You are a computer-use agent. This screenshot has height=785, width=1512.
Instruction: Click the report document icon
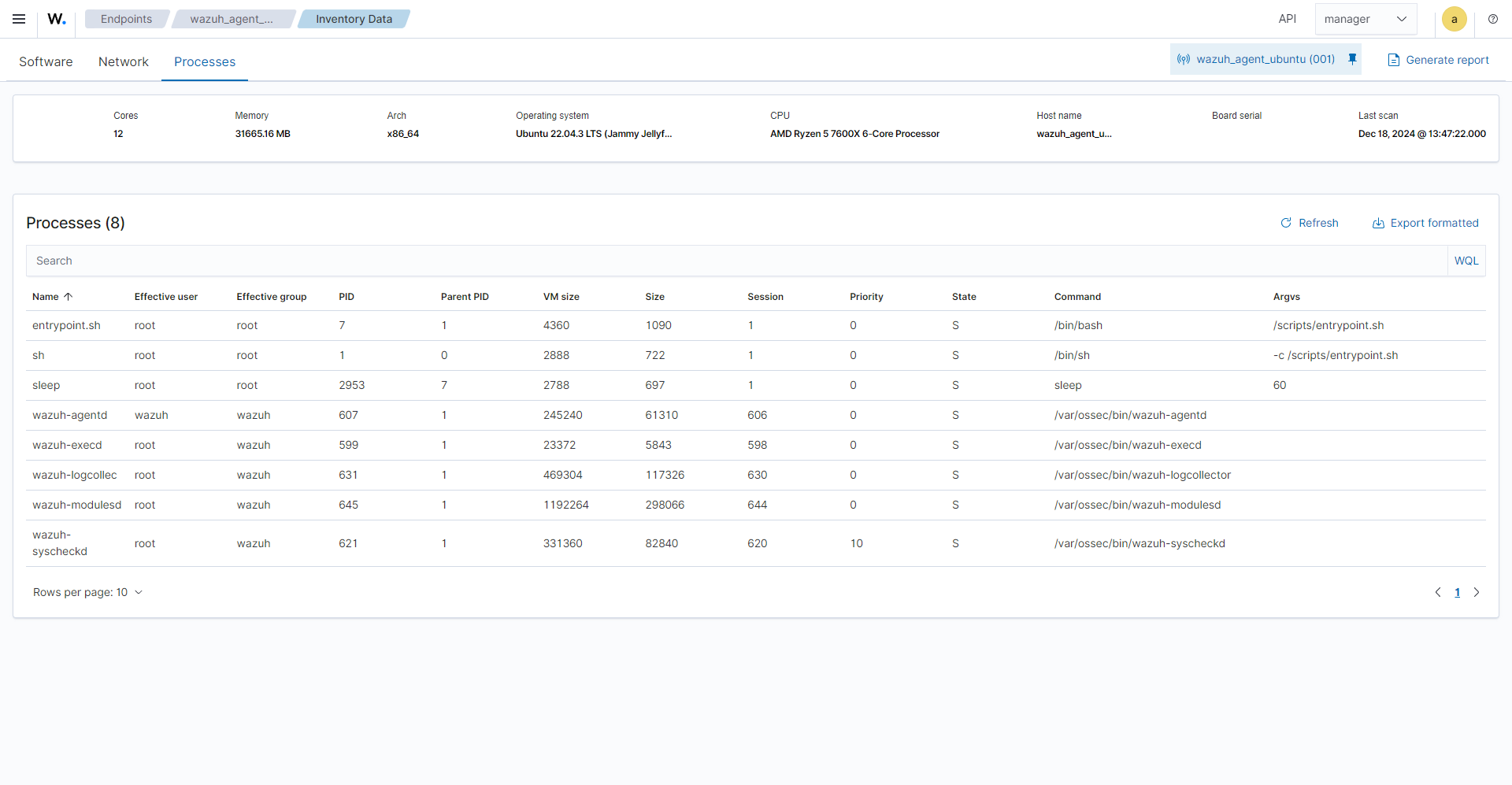click(x=1394, y=60)
